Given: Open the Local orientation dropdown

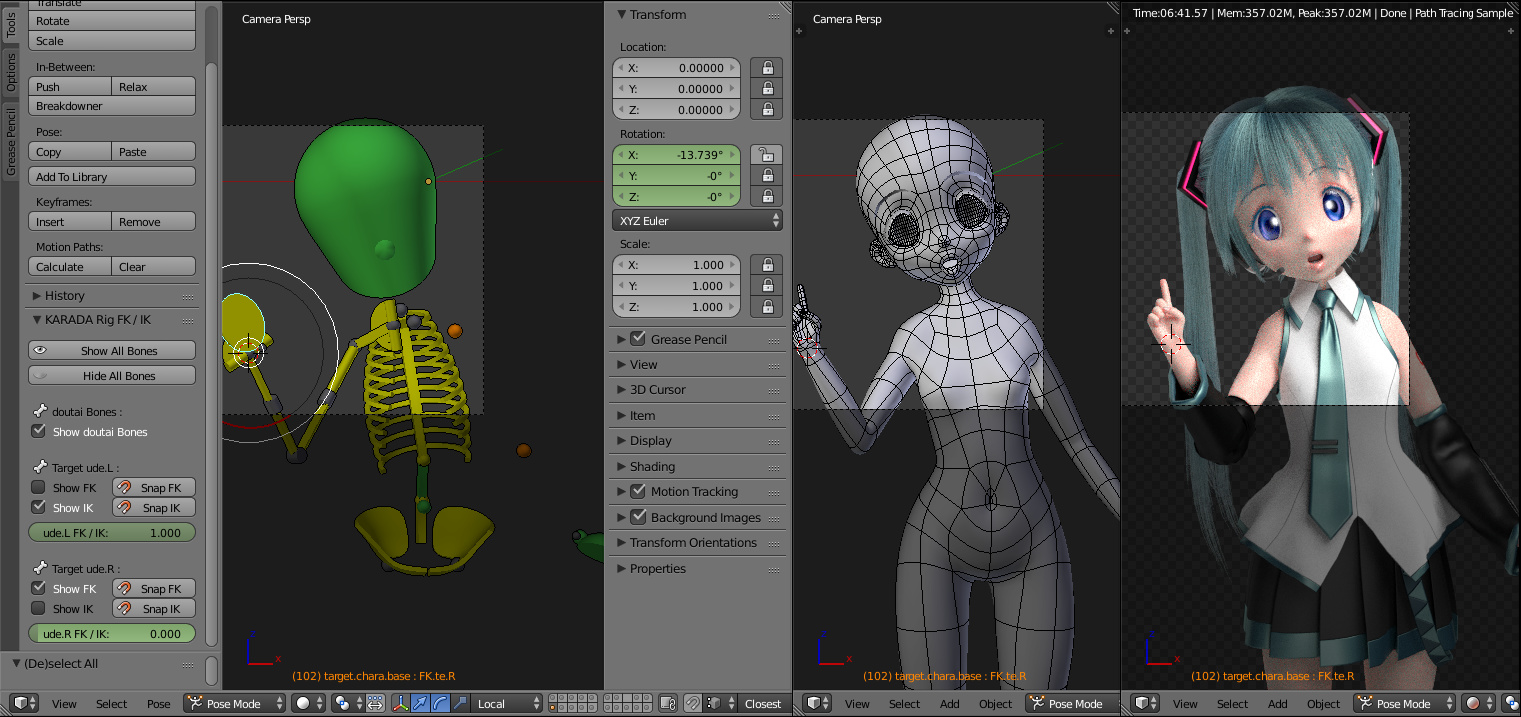Looking at the screenshot, I should tap(508, 703).
